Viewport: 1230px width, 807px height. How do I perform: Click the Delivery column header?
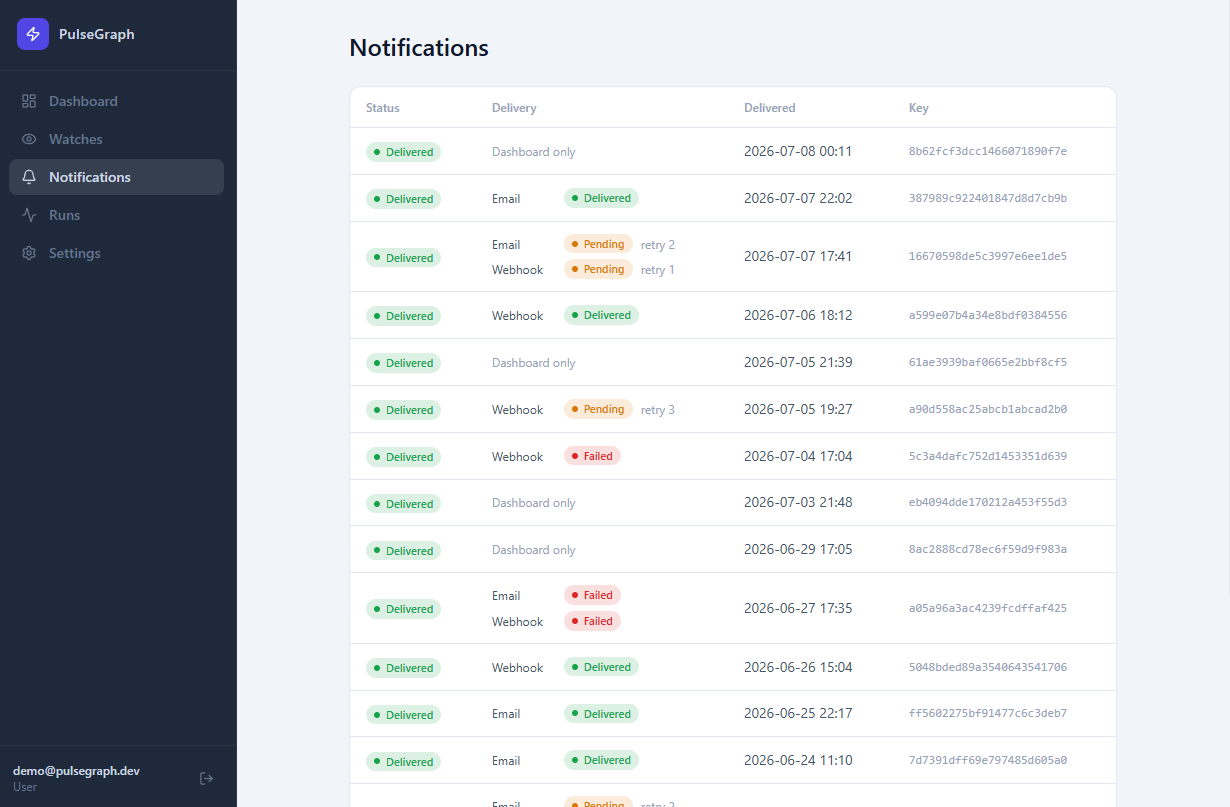tap(514, 108)
